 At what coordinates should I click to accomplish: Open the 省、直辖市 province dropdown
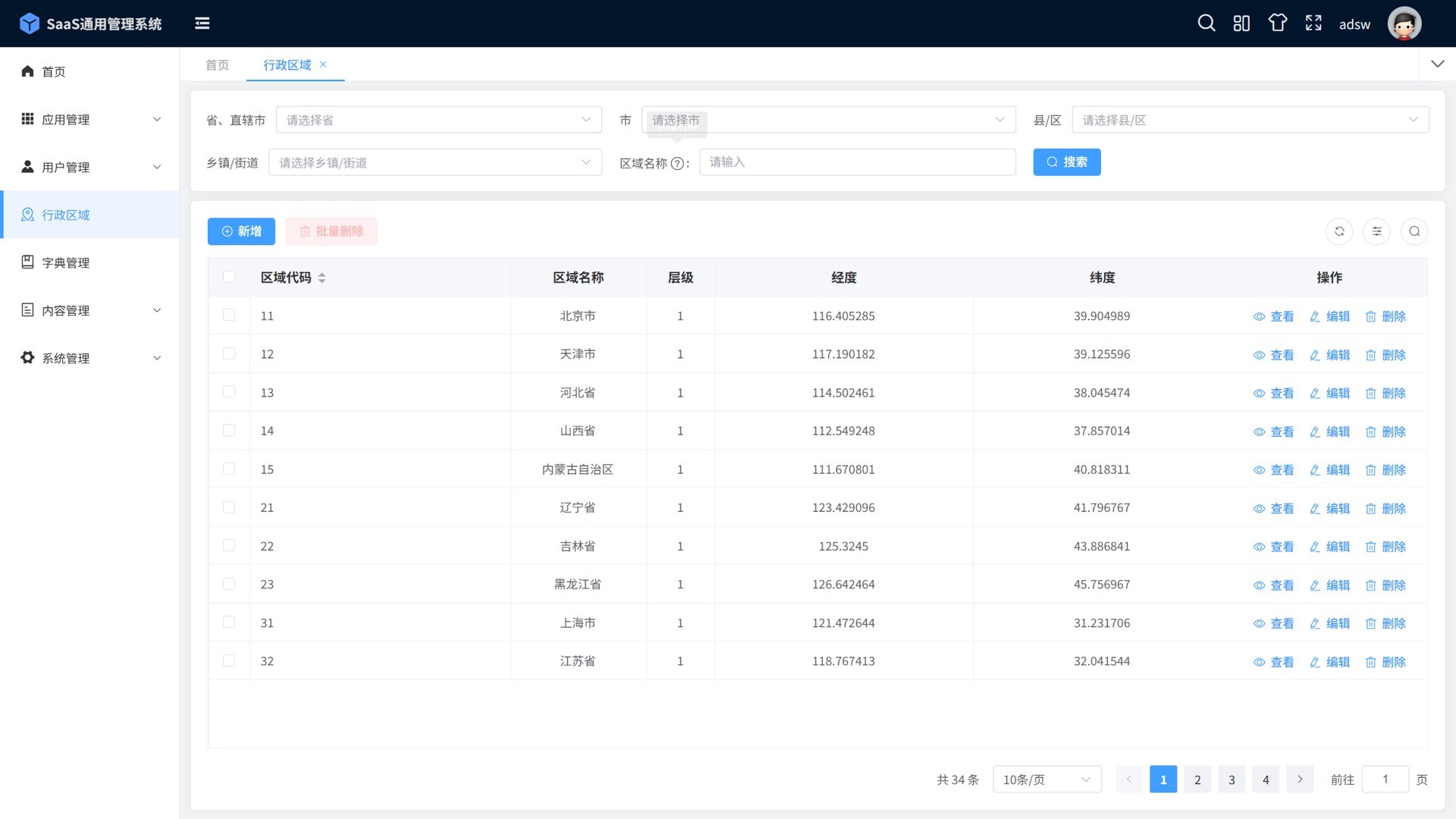pos(438,120)
